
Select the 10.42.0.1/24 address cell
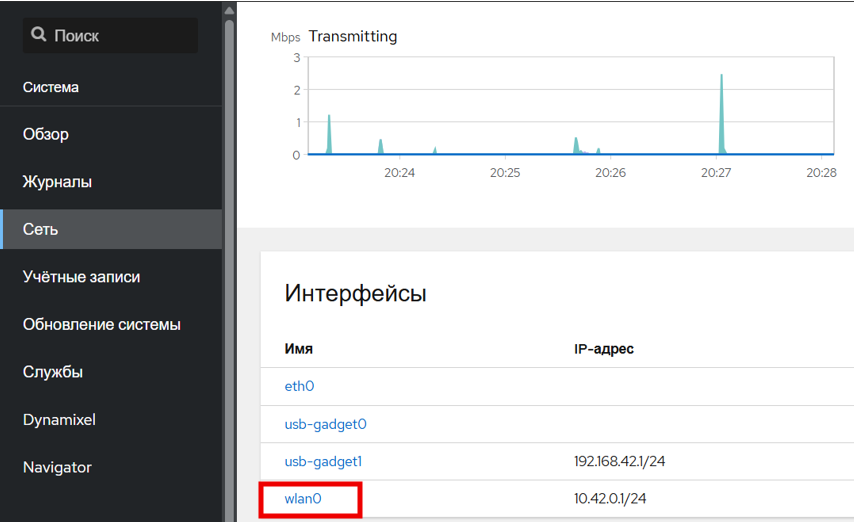(609, 498)
